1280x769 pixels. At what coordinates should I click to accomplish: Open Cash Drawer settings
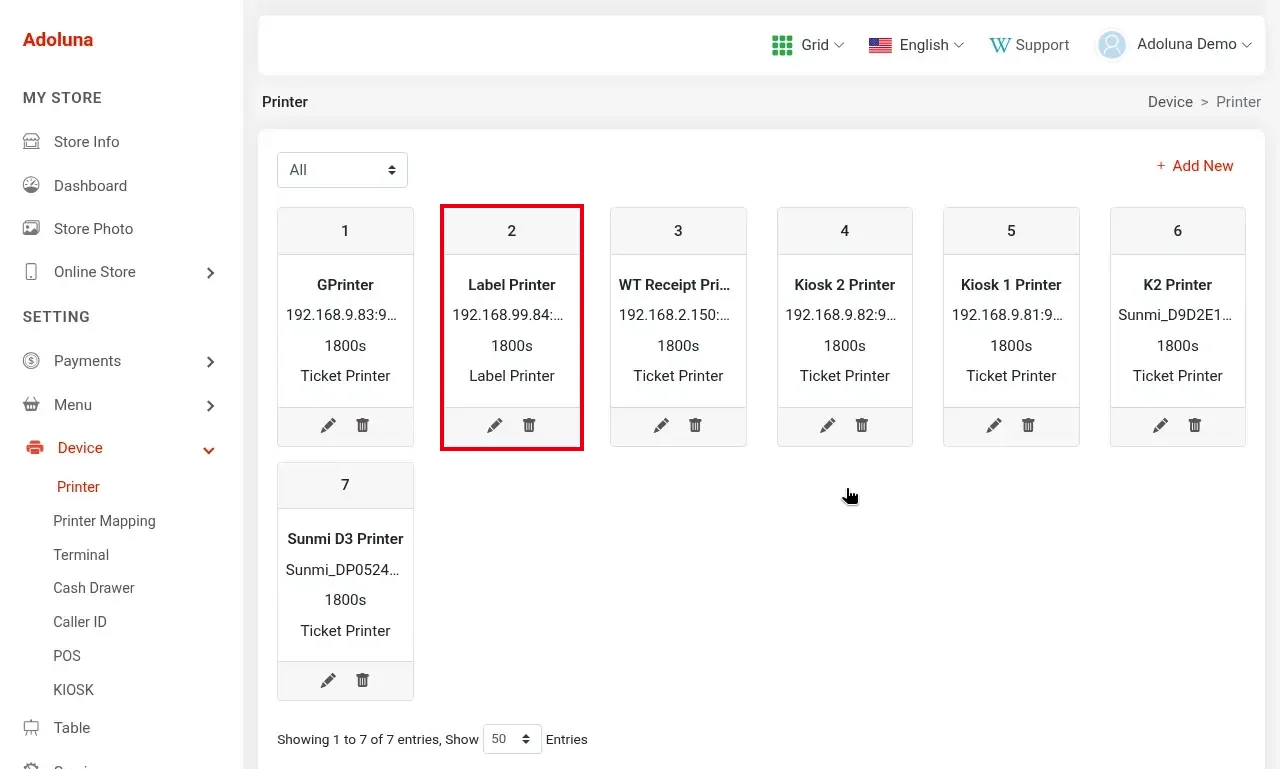[x=94, y=588]
